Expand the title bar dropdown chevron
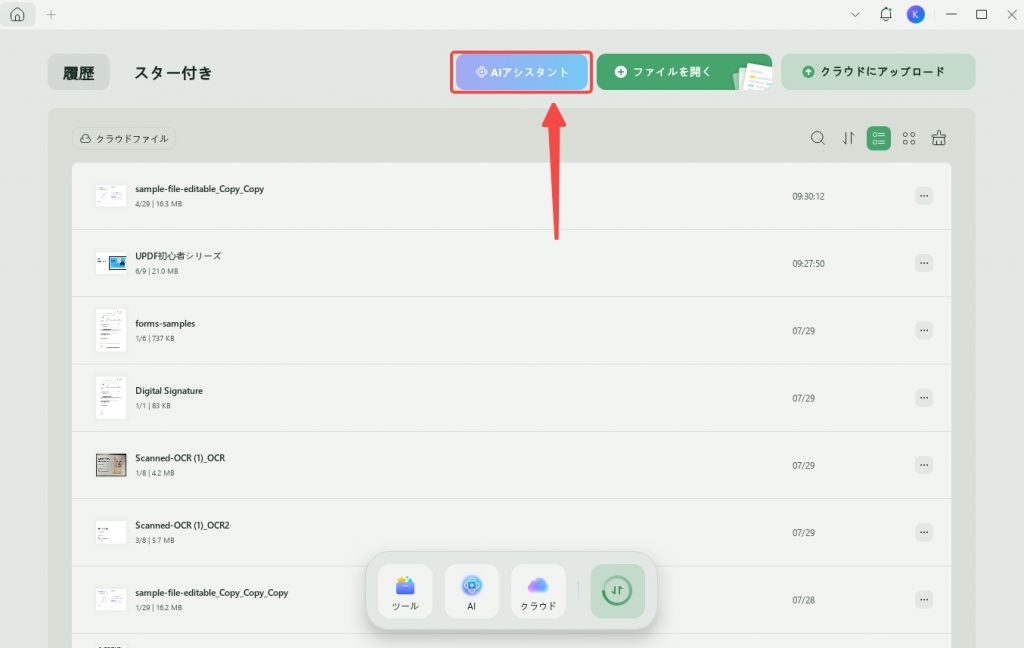The image size is (1024, 648). [855, 14]
